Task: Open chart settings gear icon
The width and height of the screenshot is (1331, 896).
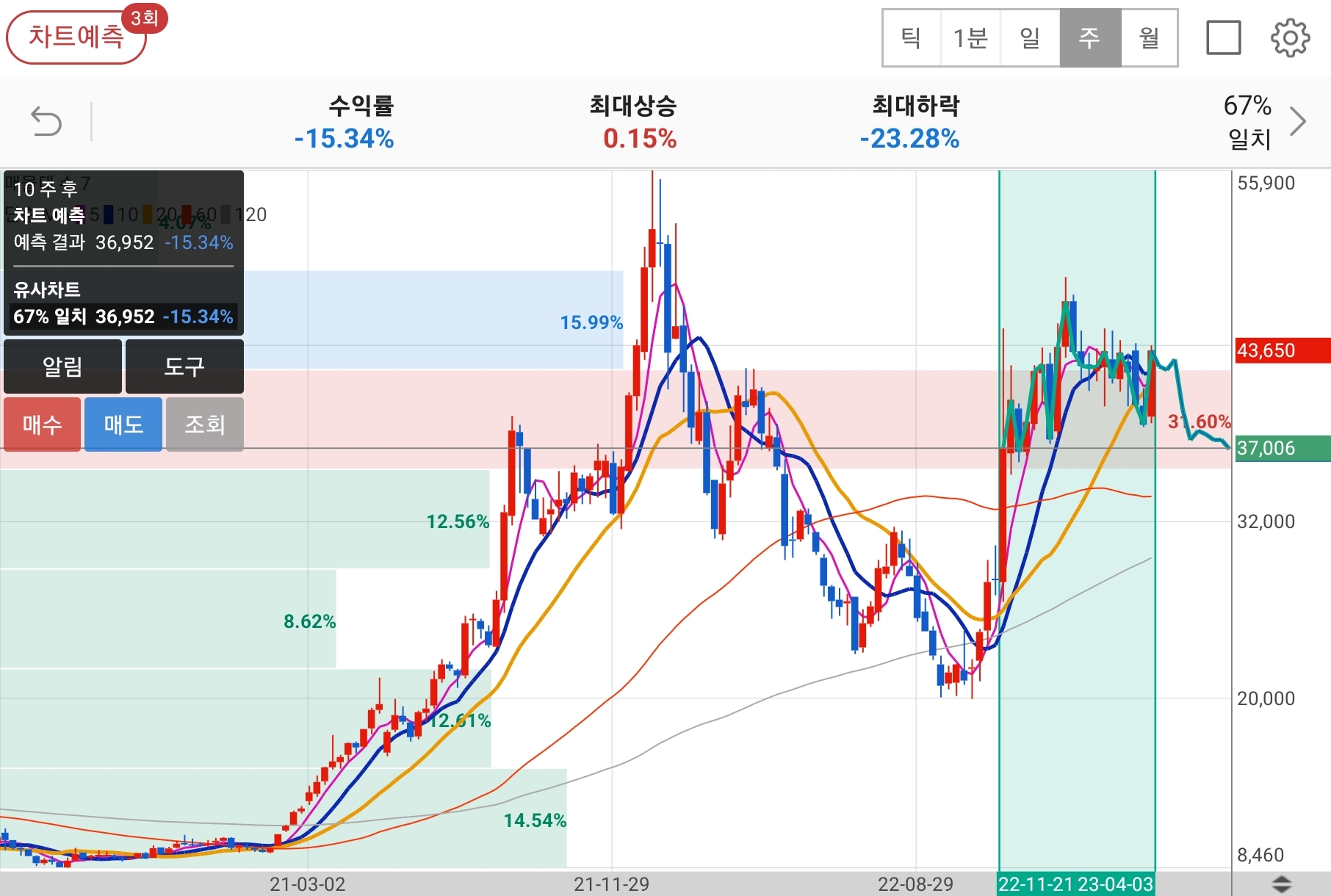Action: point(1291,37)
